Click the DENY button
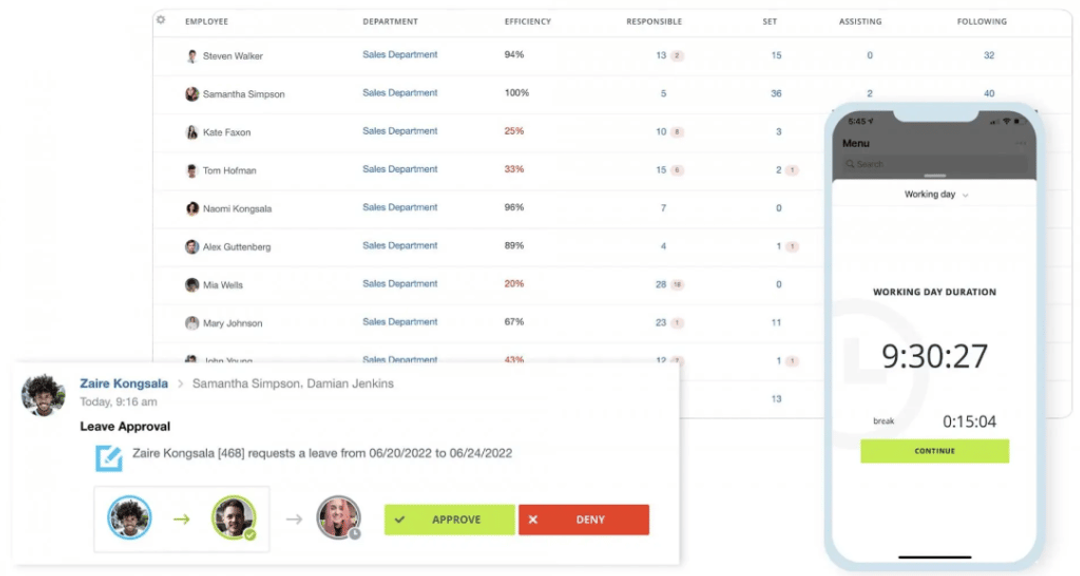Screen dimensions: 1080x576 (x=584, y=519)
